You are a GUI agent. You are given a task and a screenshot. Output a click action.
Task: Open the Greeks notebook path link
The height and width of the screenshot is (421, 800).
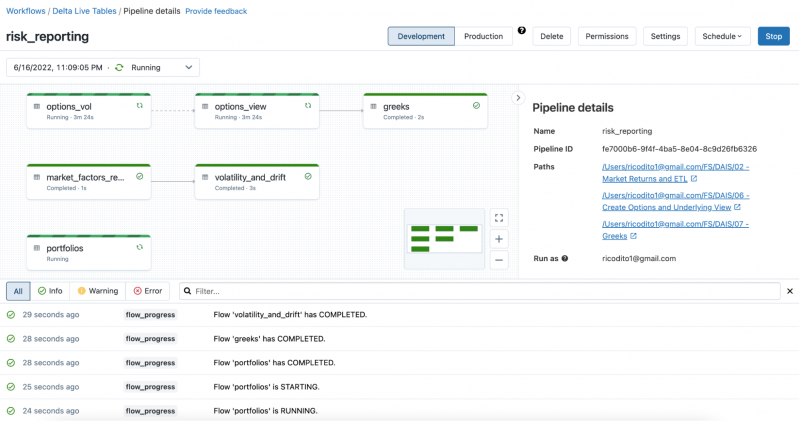pos(675,230)
